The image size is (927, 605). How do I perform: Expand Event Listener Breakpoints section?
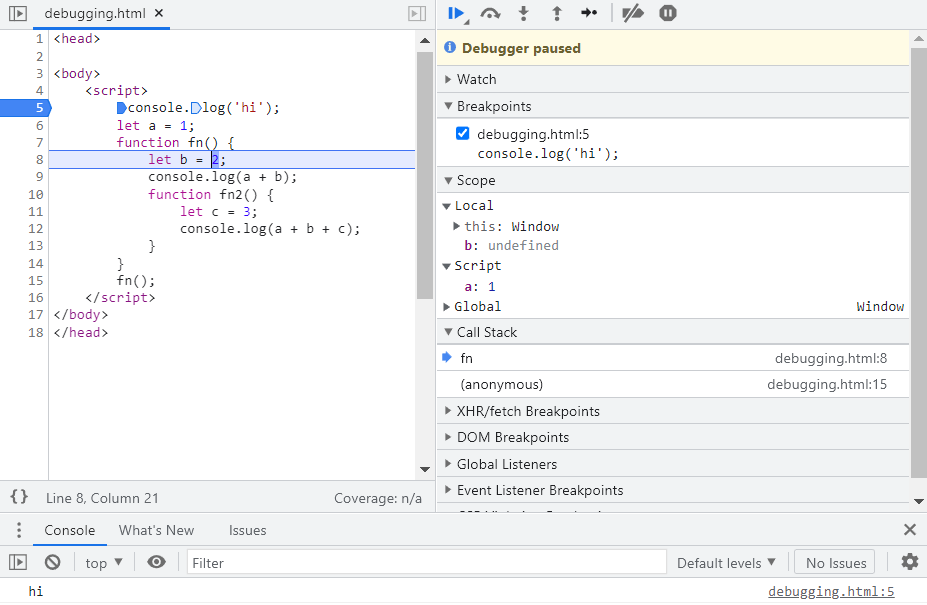(673, 490)
